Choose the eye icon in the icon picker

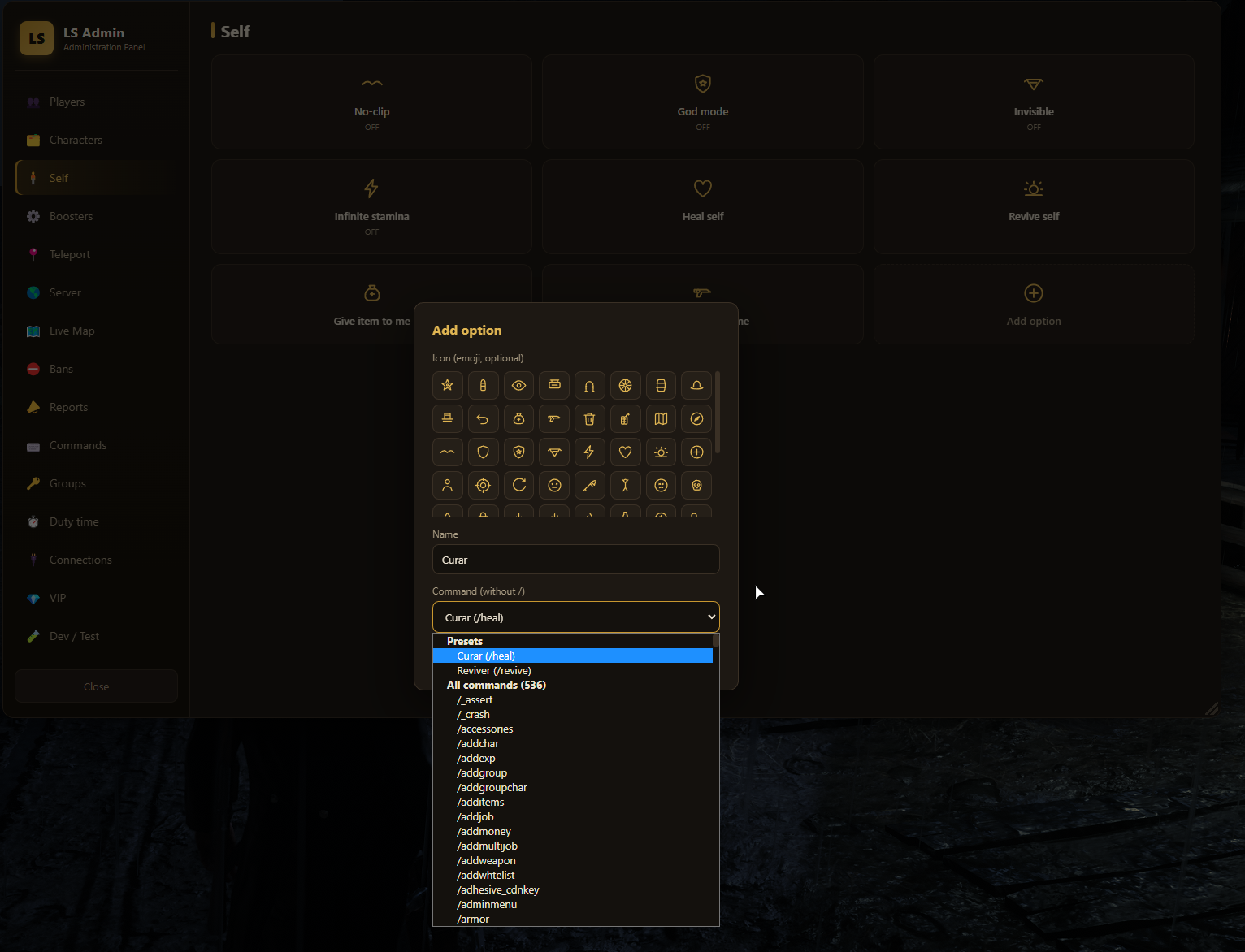(518, 385)
